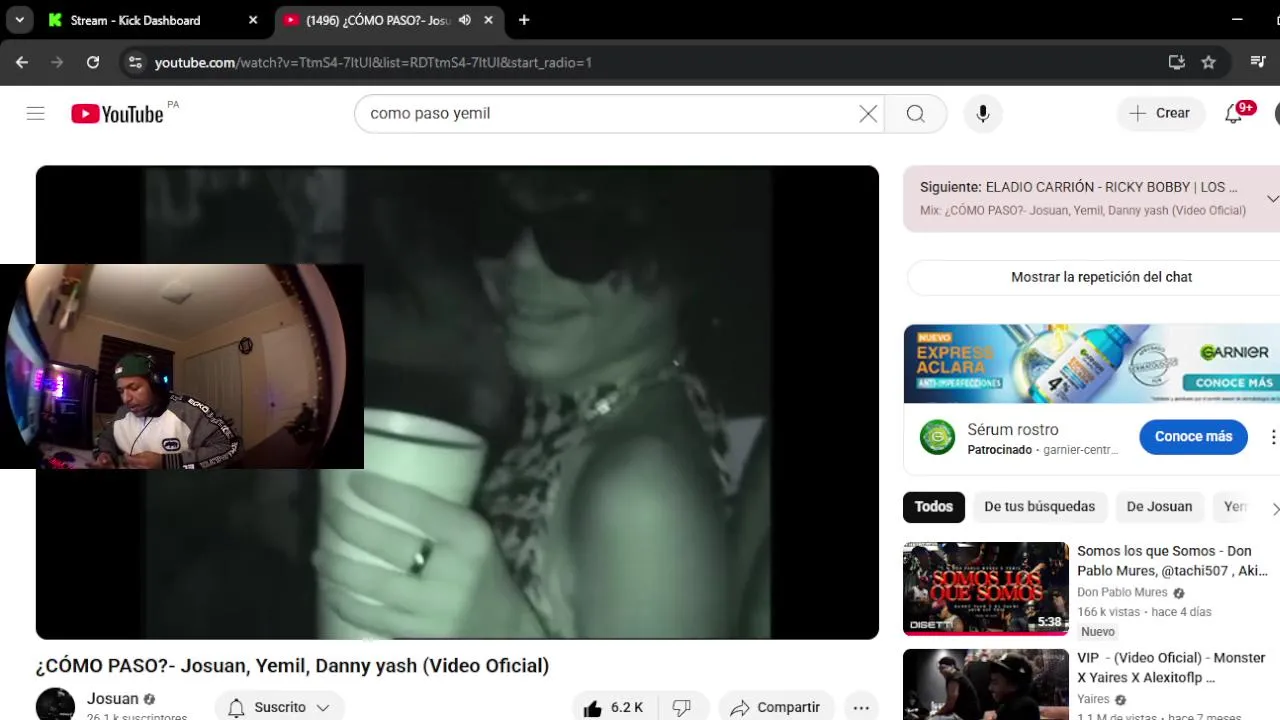Open more actions three-dot menu under video
This screenshot has width=1280, height=720.
click(x=861, y=707)
